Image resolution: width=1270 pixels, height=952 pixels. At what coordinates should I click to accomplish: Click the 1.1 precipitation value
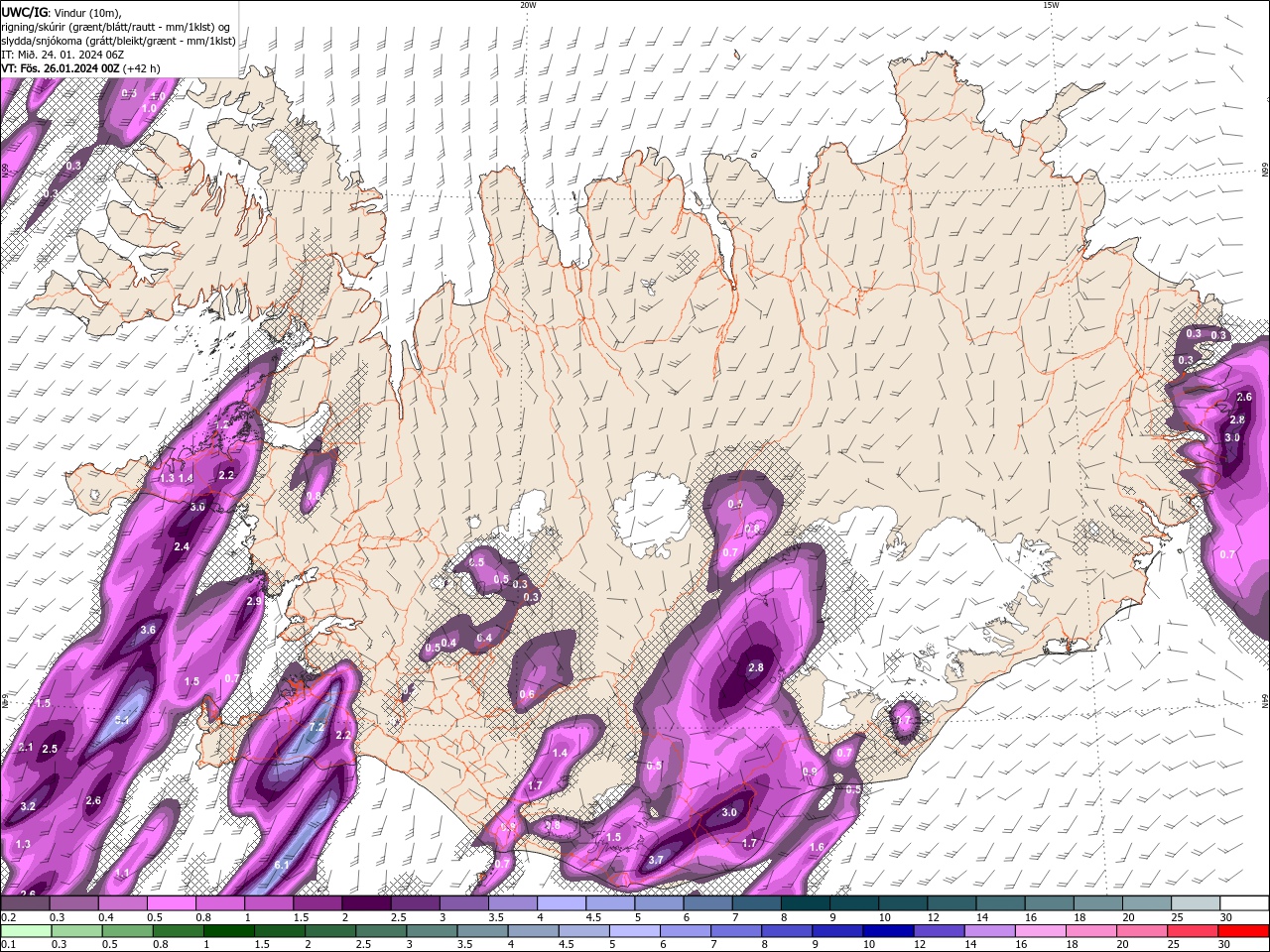(x=123, y=873)
